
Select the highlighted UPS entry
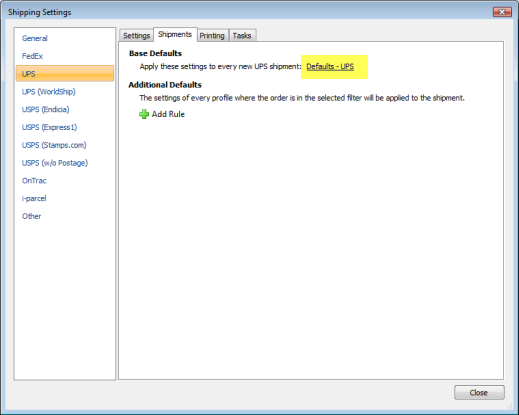65,74
